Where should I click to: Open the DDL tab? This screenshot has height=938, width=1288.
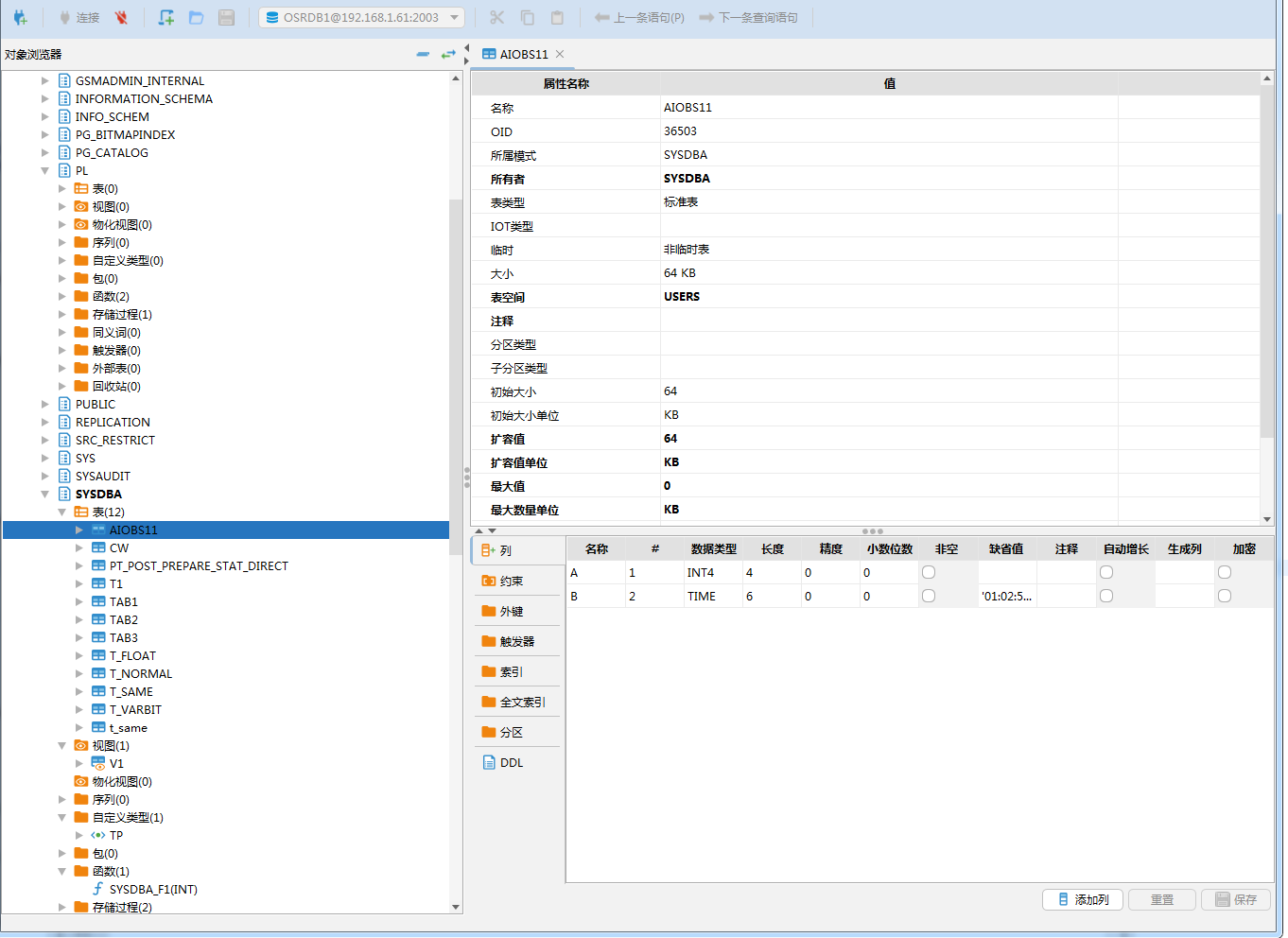[x=512, y=763]
